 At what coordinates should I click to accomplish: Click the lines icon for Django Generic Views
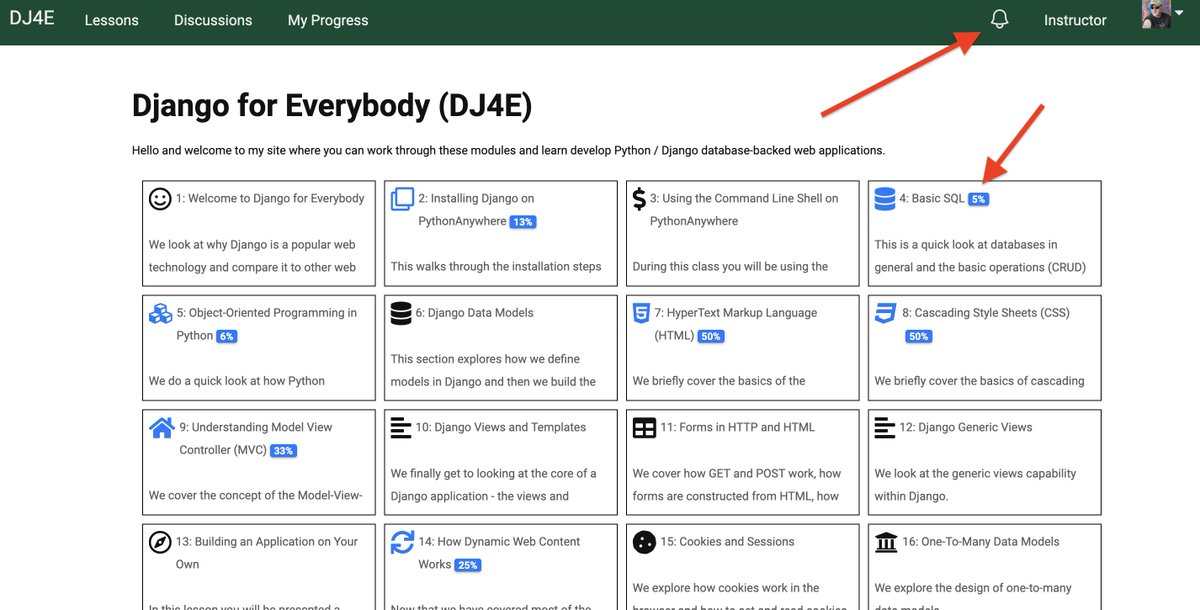pyautogui.click(x=885, y=427)
